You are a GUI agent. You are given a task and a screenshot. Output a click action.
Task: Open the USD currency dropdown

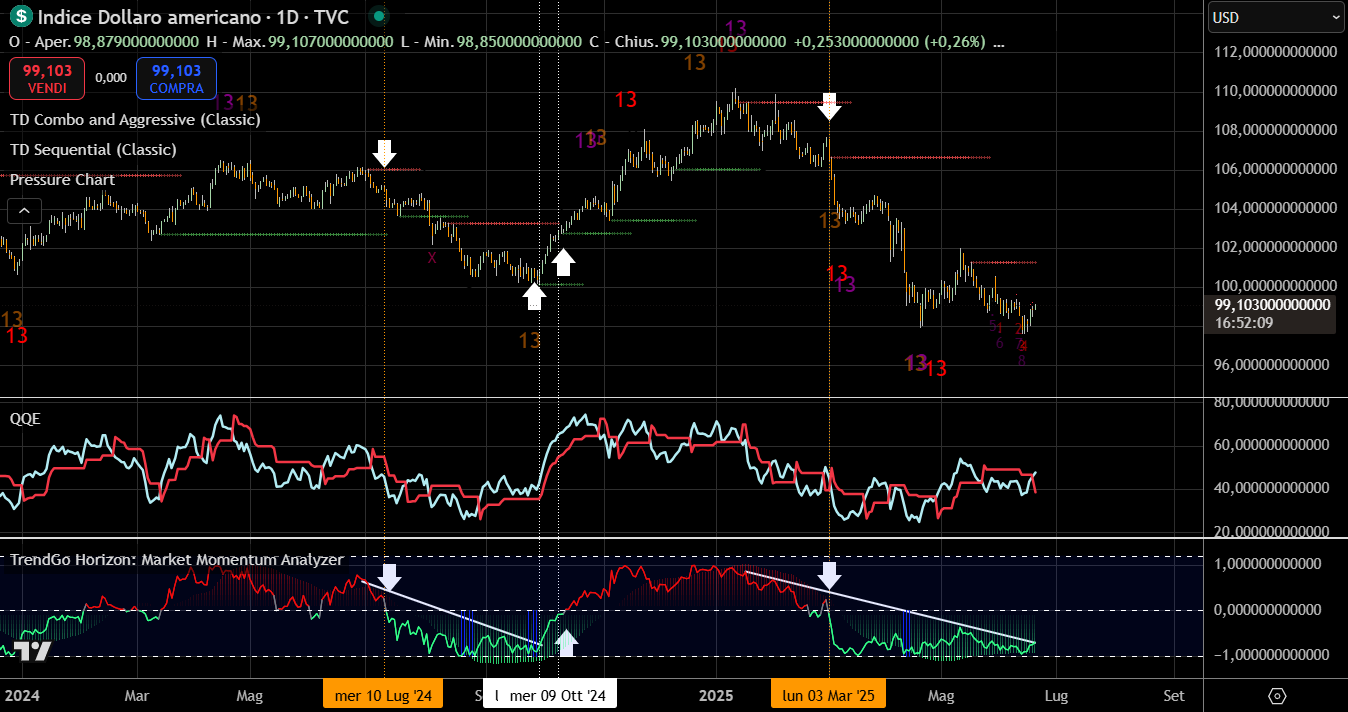tap(1276, 17)
